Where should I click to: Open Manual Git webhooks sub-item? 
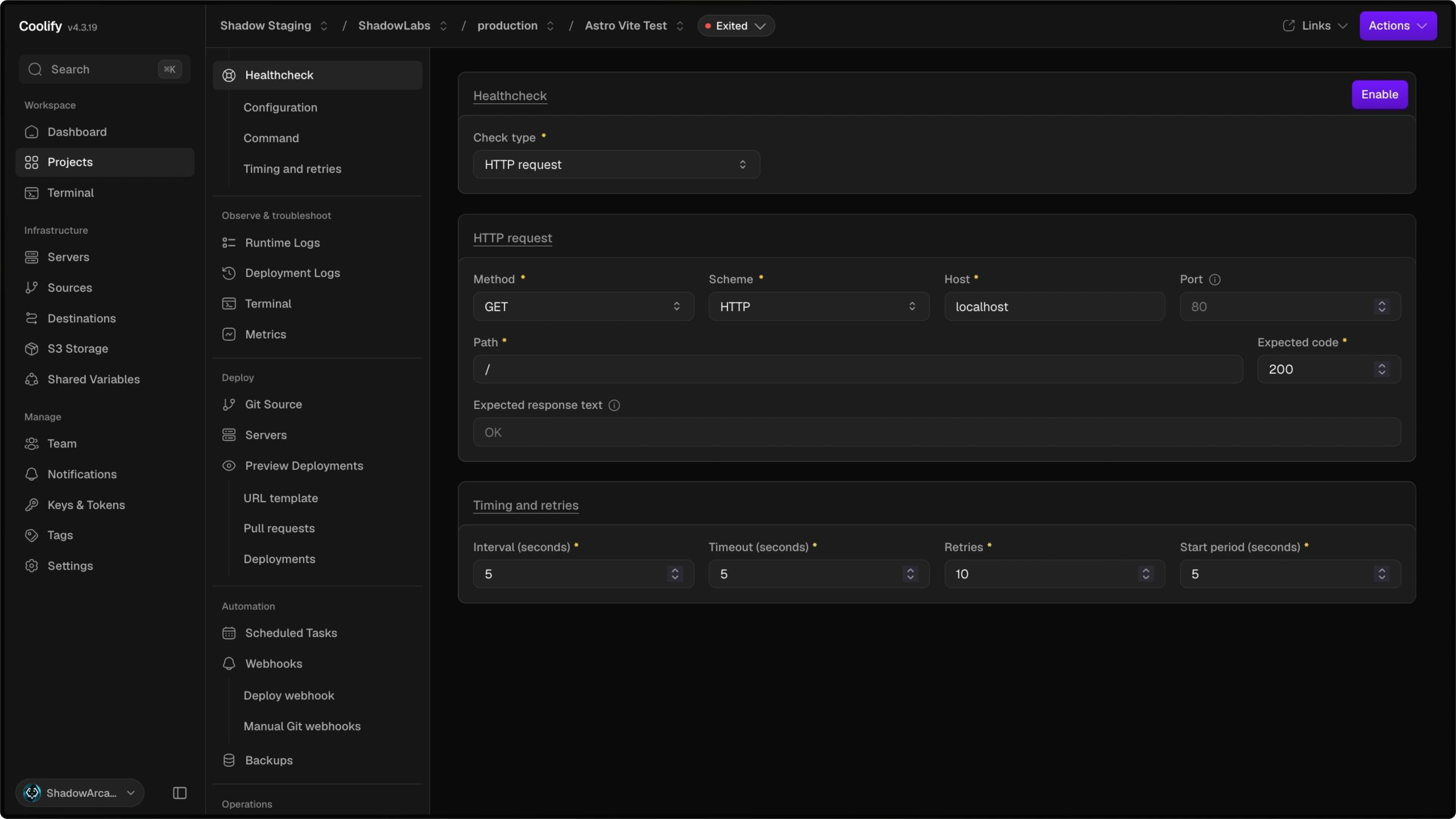303,726
